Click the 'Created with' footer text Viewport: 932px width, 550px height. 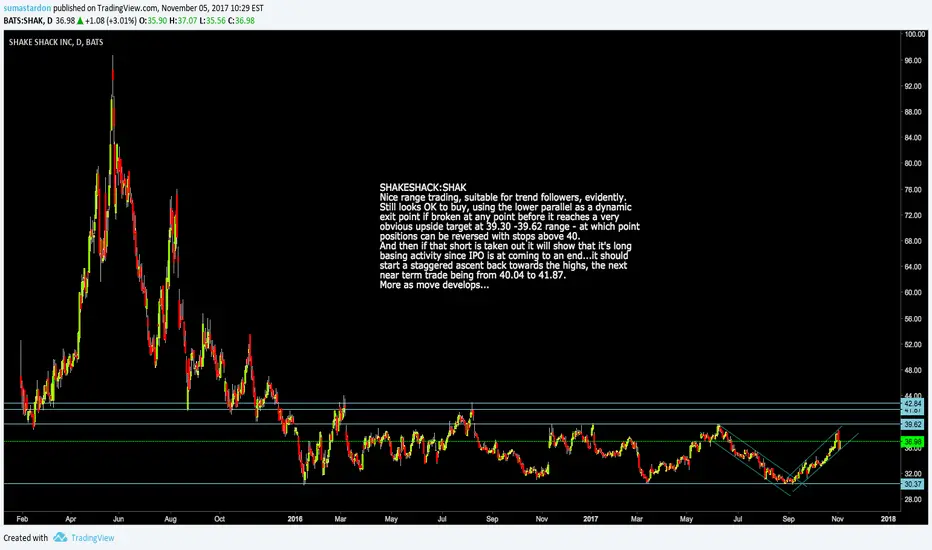(26, 538)
